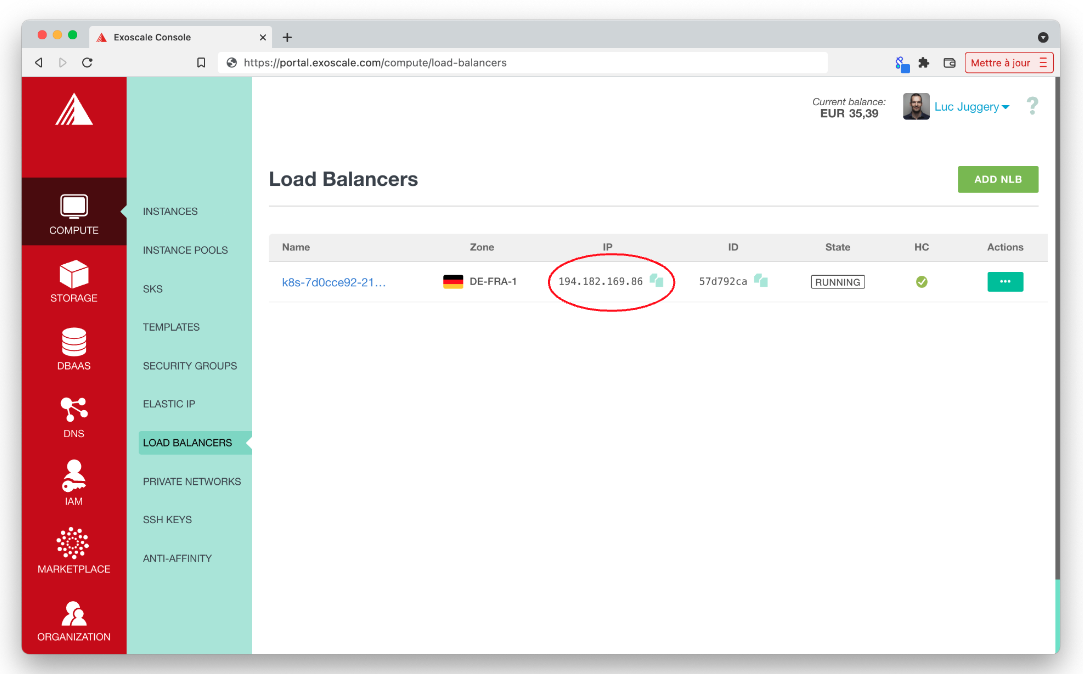Click the page vertical scrollbar
Screen dimensions: 1083x674
[1057, 328]
